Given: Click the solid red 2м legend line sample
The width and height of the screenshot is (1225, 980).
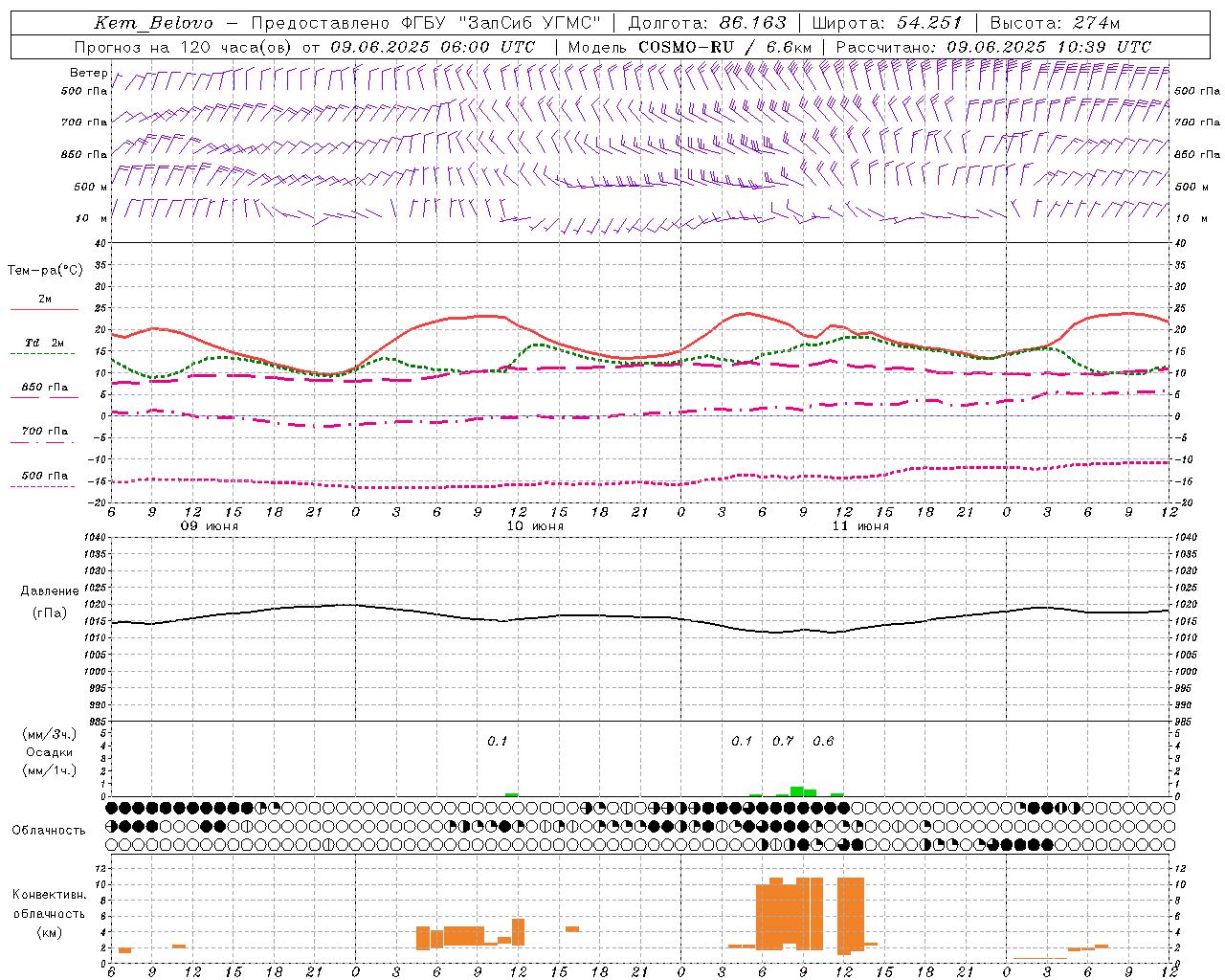Looking at the screenshot, I should (x=44, y=310).
